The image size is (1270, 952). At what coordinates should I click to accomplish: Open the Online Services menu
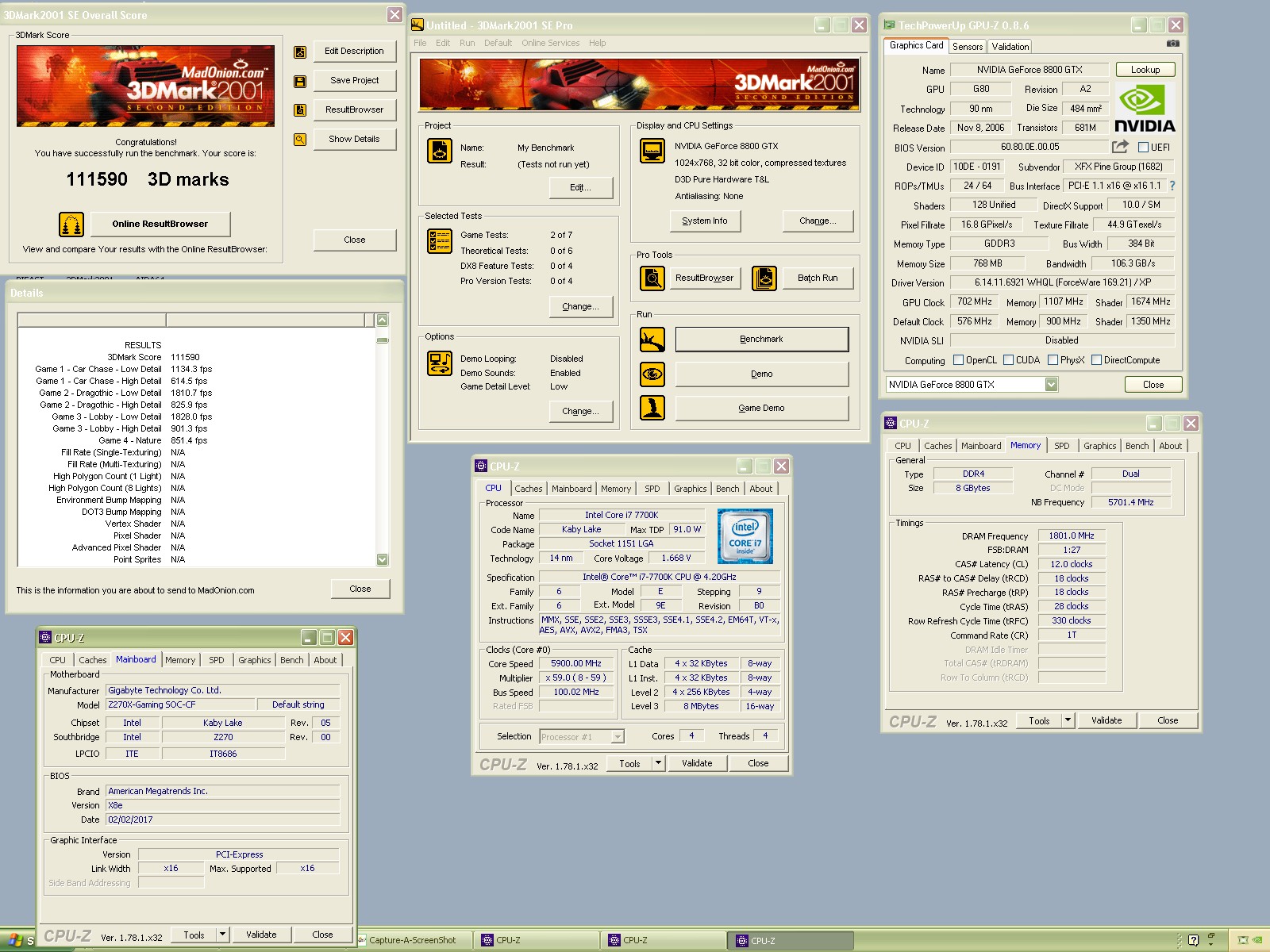550,43
